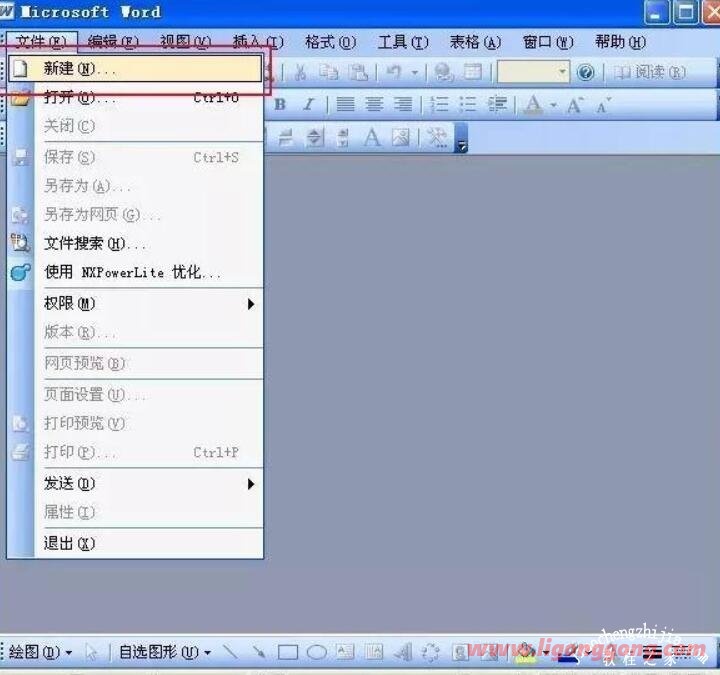
Task: Open the 视图(V) menu
Action: click(x=185, y=42)
